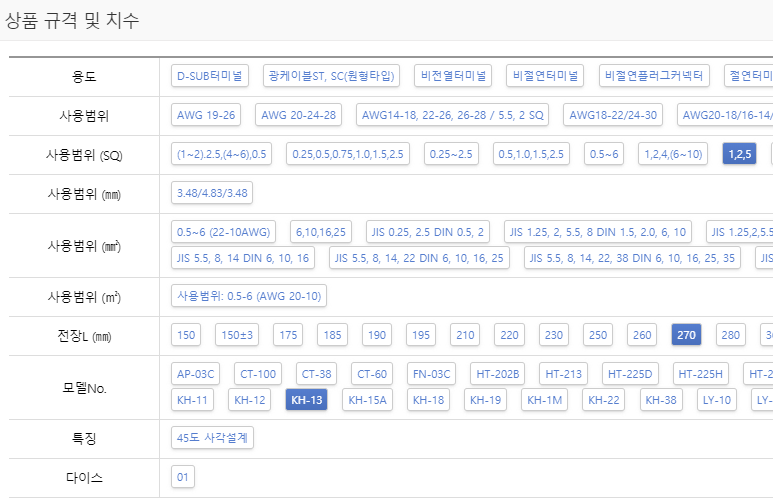Image resolution: width=773 pixels, height=498 pixels.
Task: Select model HT-202B
Action: coord(497,374)
